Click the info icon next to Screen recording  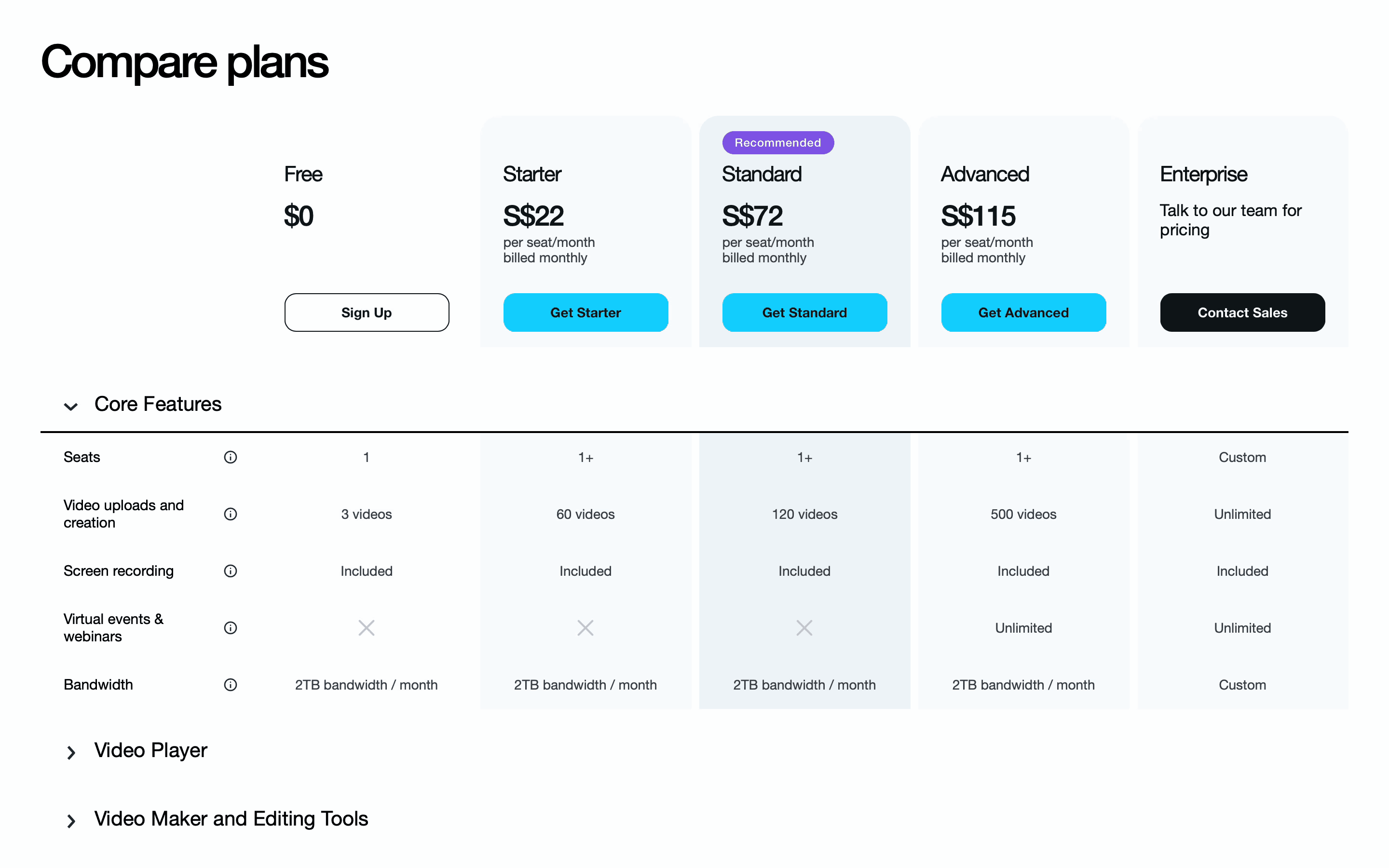(x=230, y=570)
